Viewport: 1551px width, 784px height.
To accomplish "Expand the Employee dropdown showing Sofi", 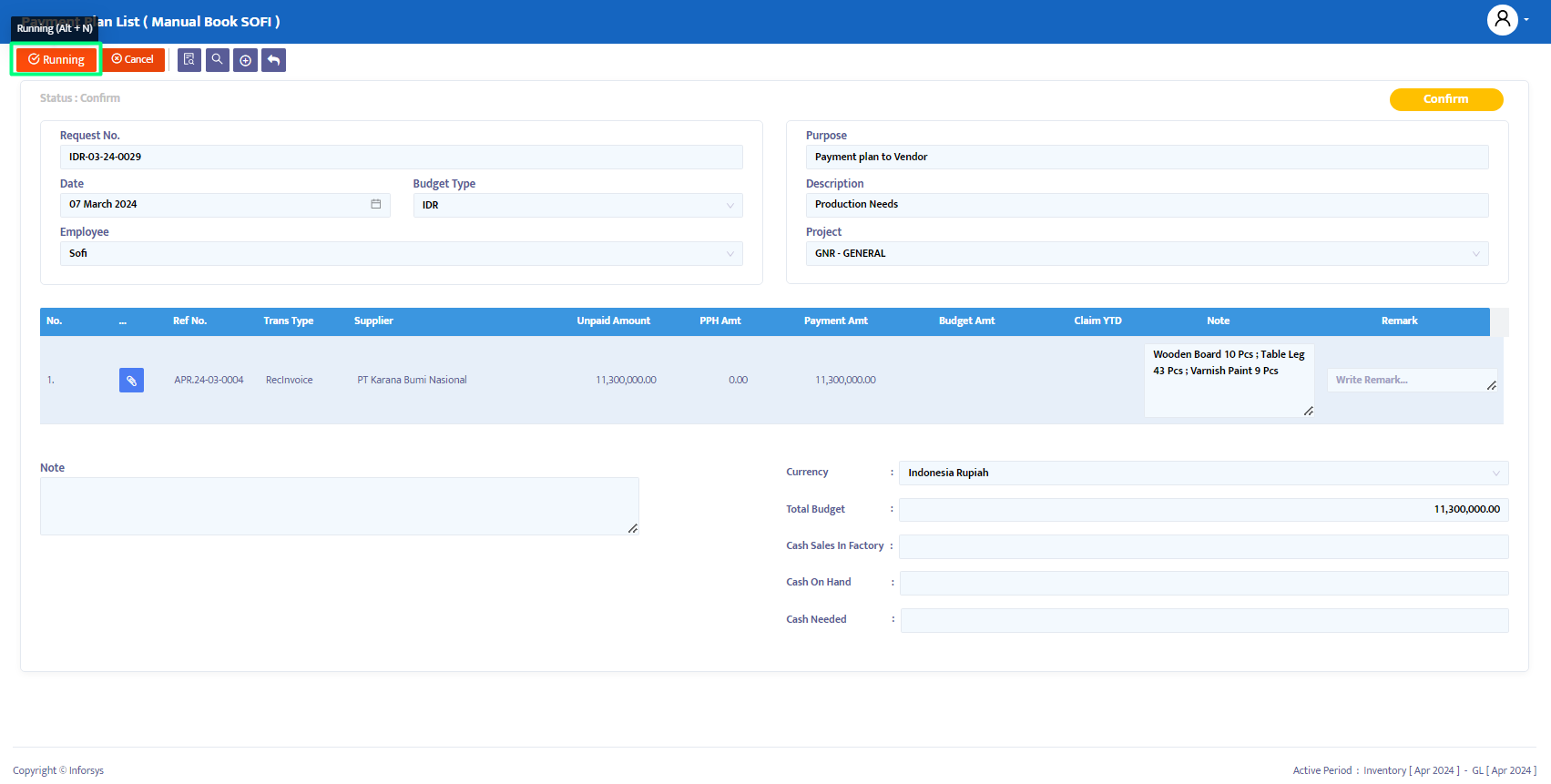I will (x=402, y=253).
